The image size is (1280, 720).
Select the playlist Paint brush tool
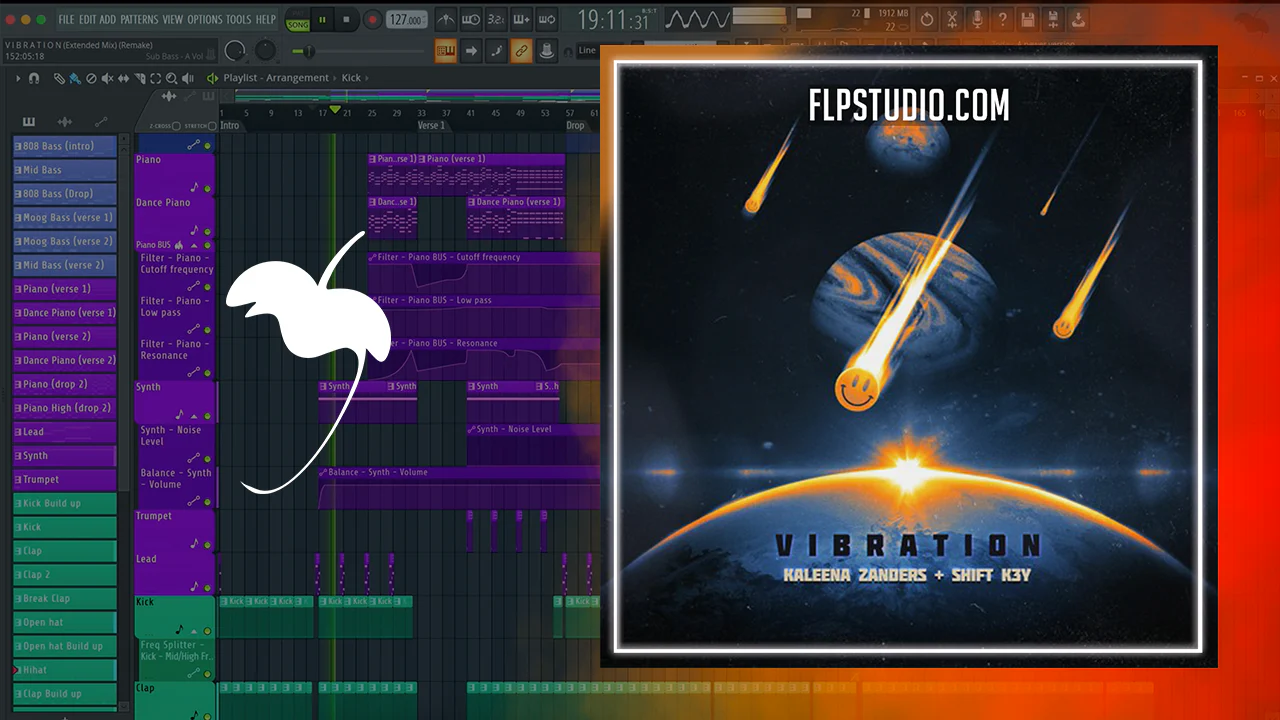[x=75, y=78]
